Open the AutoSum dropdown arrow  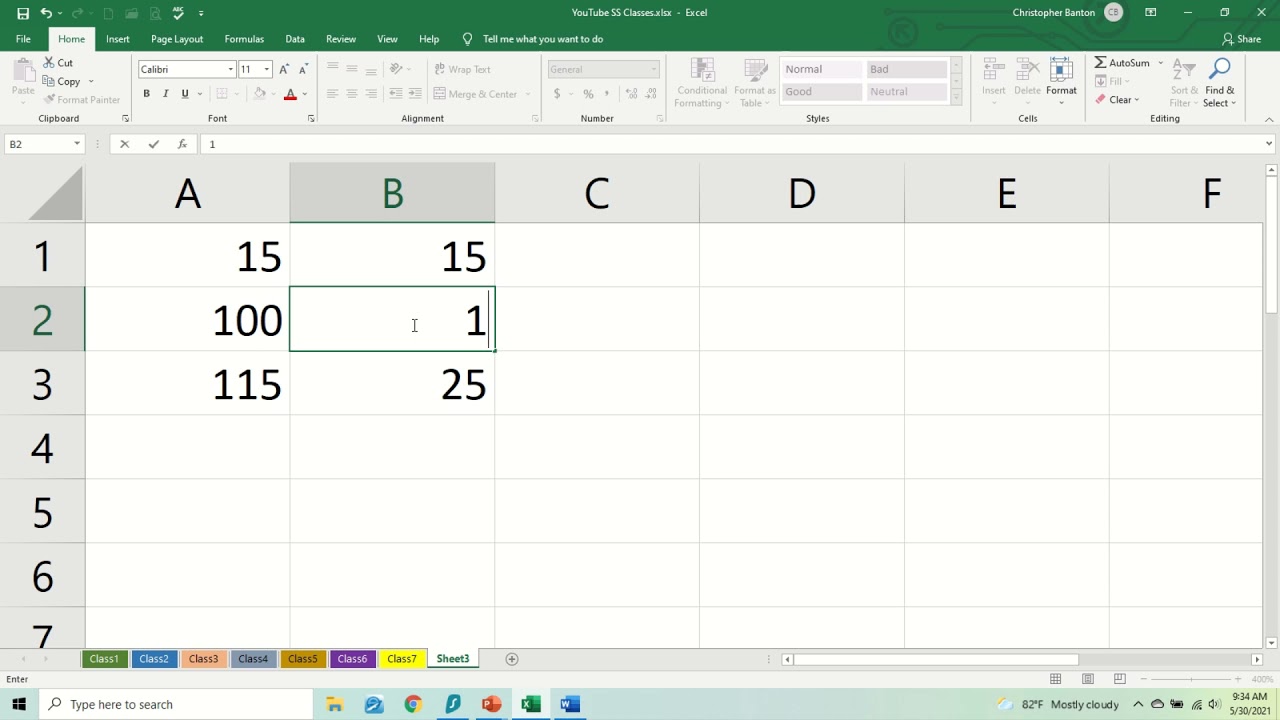point(1161,63)
